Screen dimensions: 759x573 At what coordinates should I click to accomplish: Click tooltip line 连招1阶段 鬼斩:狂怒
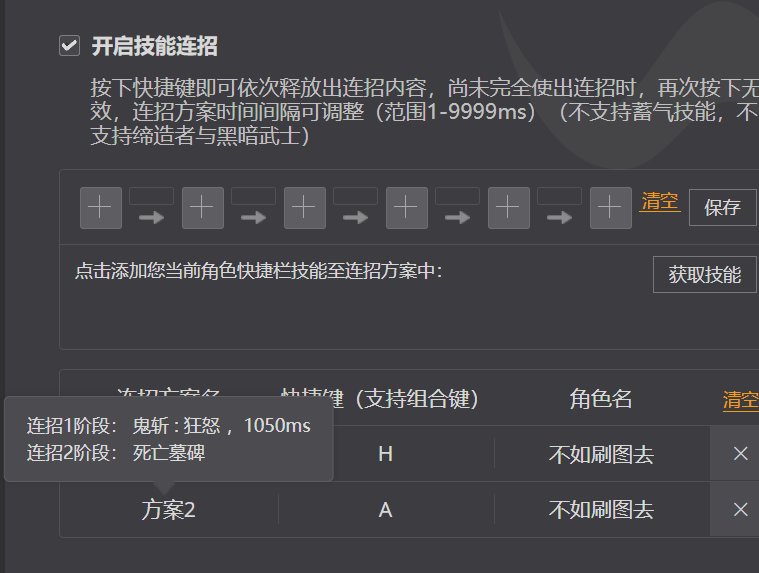coord(168,426)
